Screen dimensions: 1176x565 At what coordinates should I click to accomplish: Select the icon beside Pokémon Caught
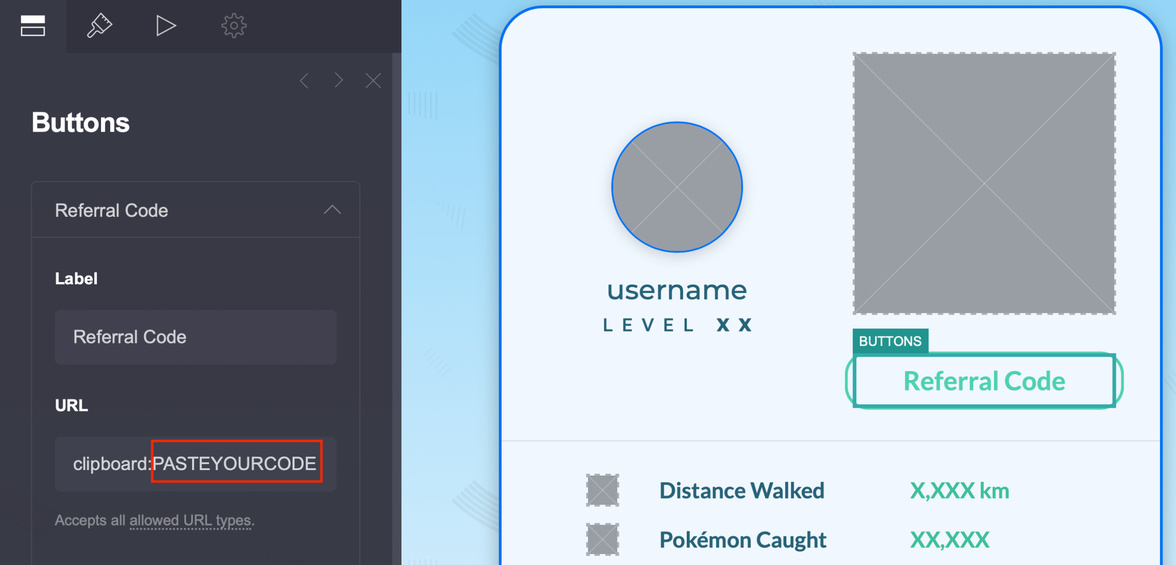pyautogui.click(x=602, y=540)
